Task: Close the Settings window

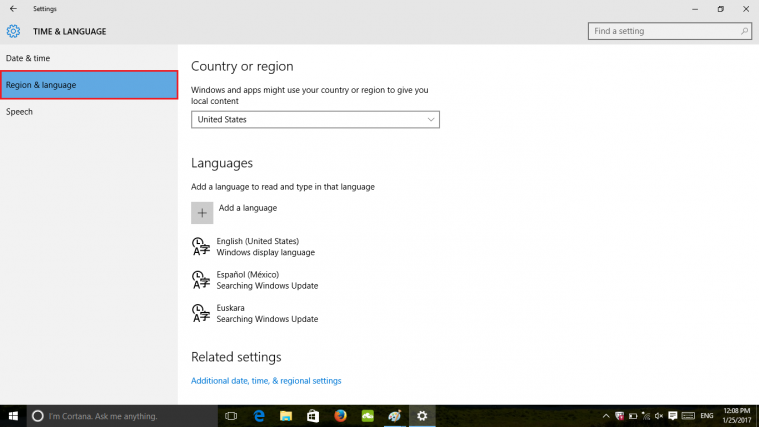Action: [x=746, y=9]
